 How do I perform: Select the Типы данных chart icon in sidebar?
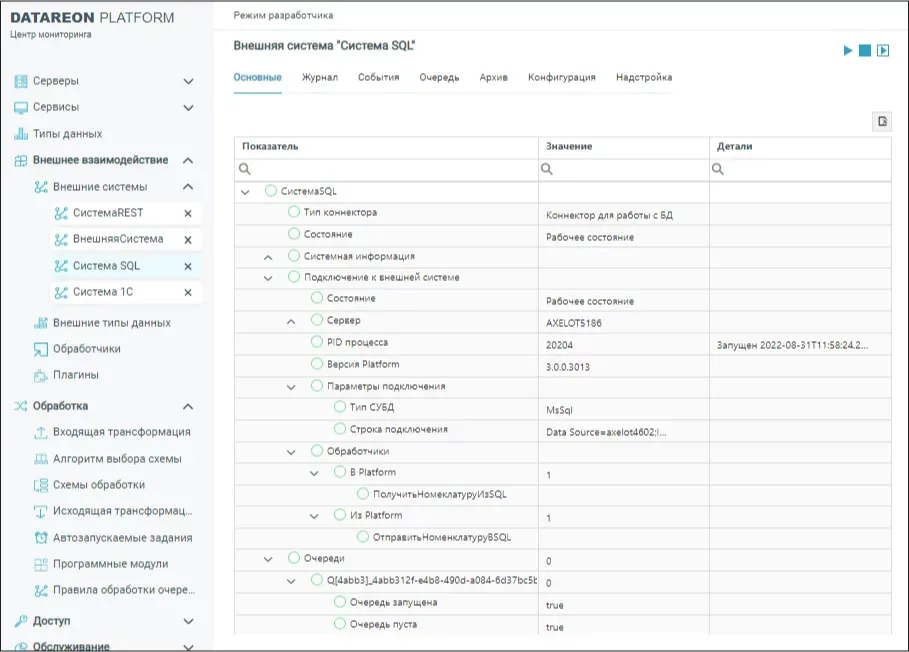(x=22, y=131)
